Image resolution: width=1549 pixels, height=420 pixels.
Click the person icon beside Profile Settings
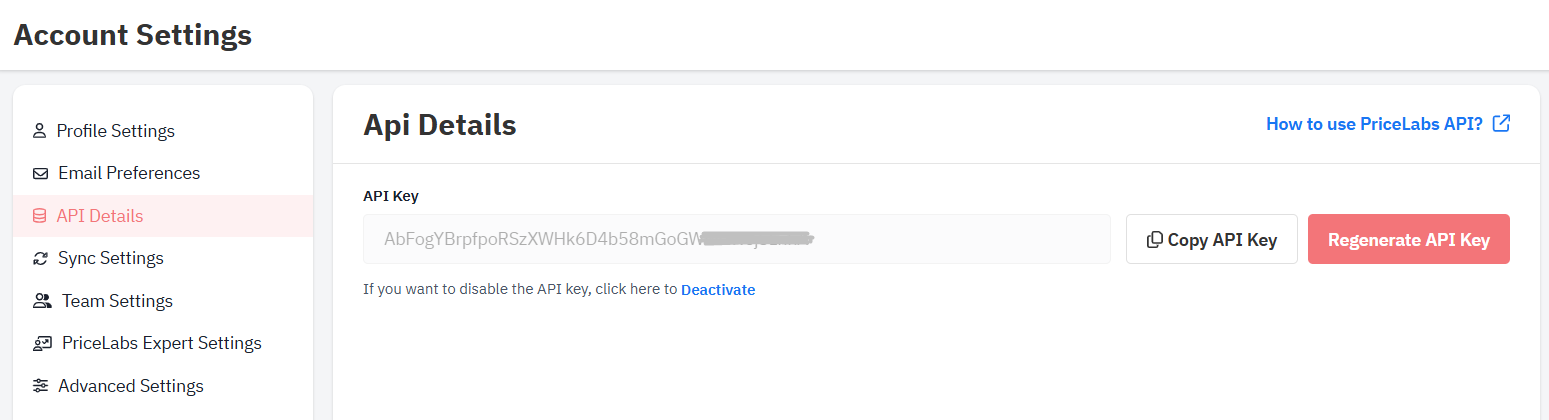click(40, 131)
